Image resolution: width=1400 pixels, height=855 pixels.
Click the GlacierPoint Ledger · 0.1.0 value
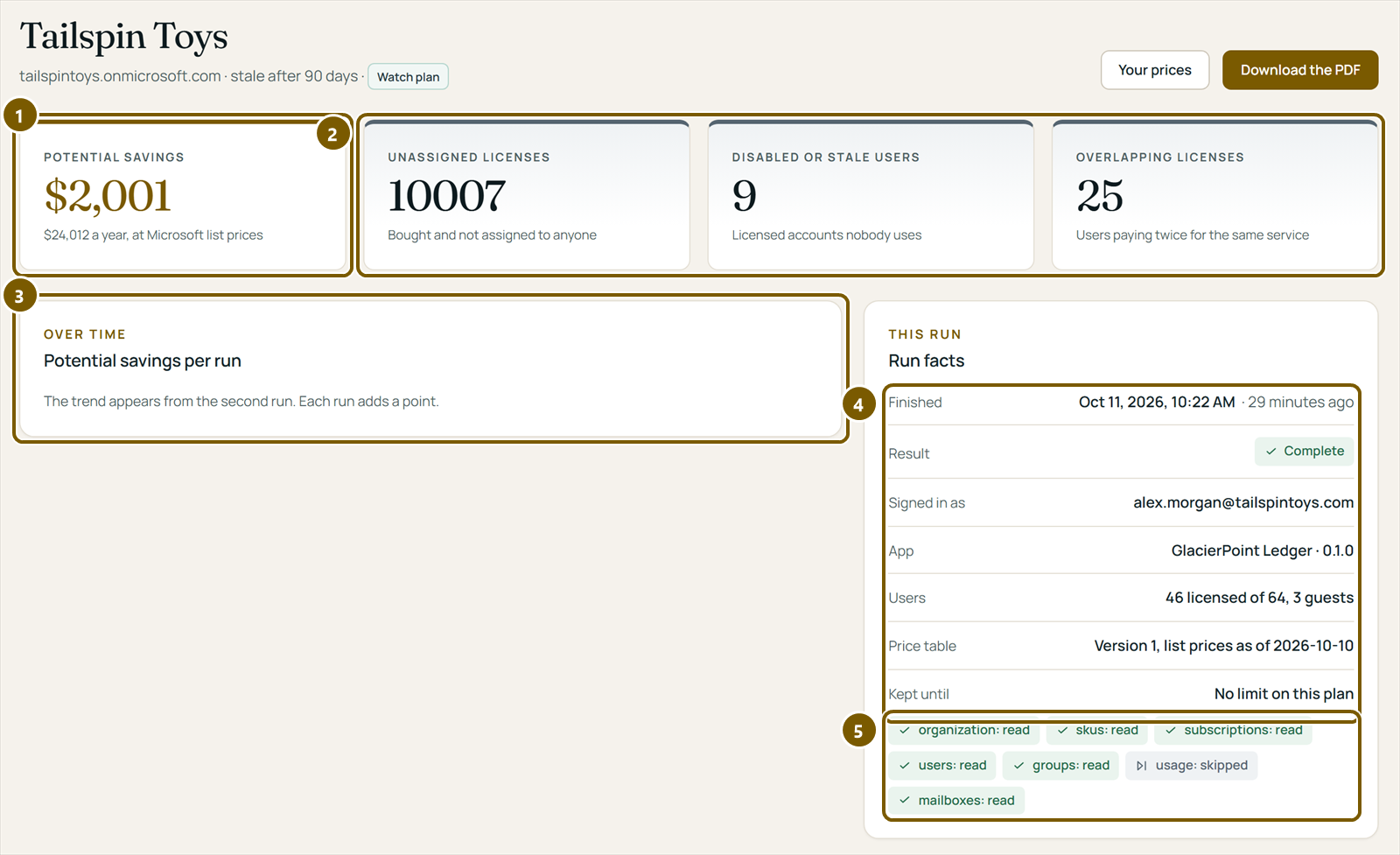click(1263, 551)
